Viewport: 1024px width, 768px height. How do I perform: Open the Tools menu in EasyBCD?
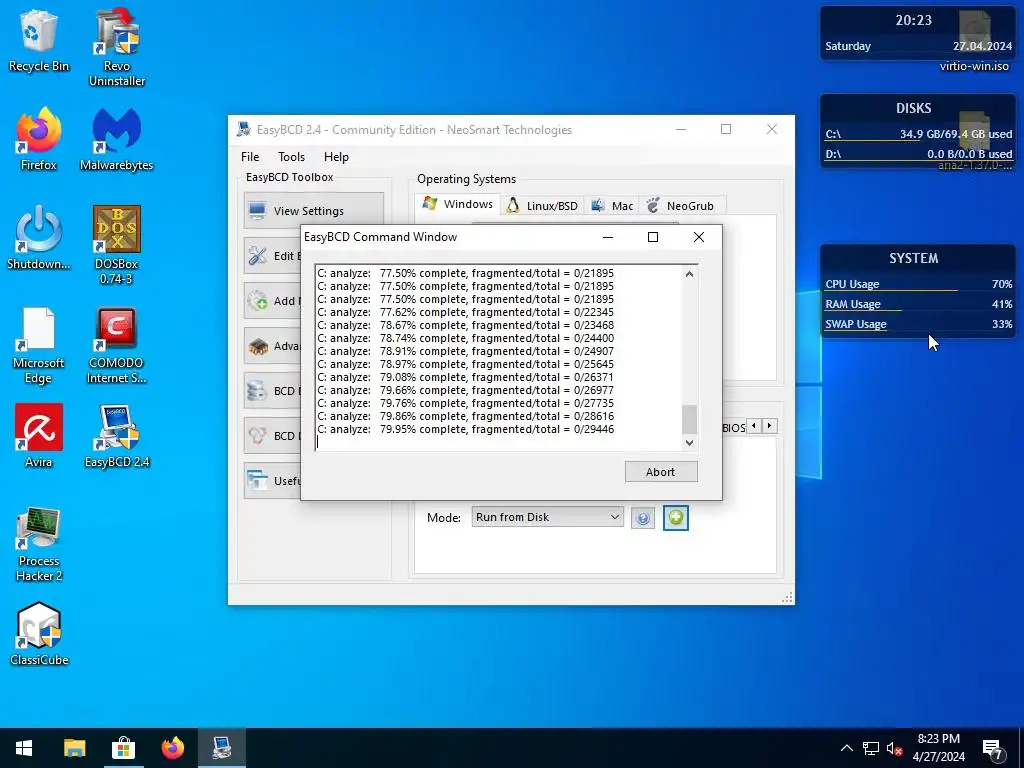click(x=291, y=157)
